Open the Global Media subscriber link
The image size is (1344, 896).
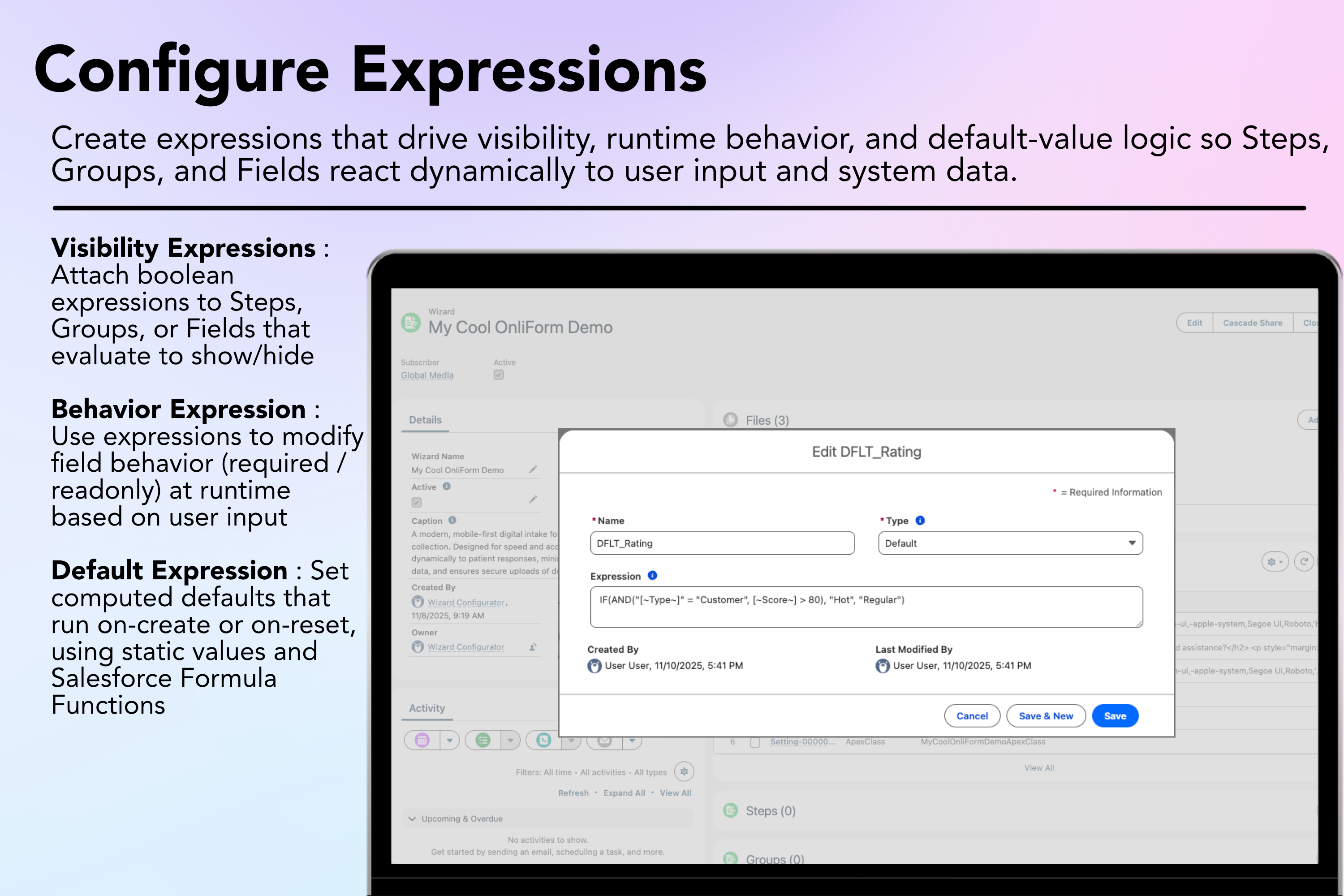tap(427, 375)
